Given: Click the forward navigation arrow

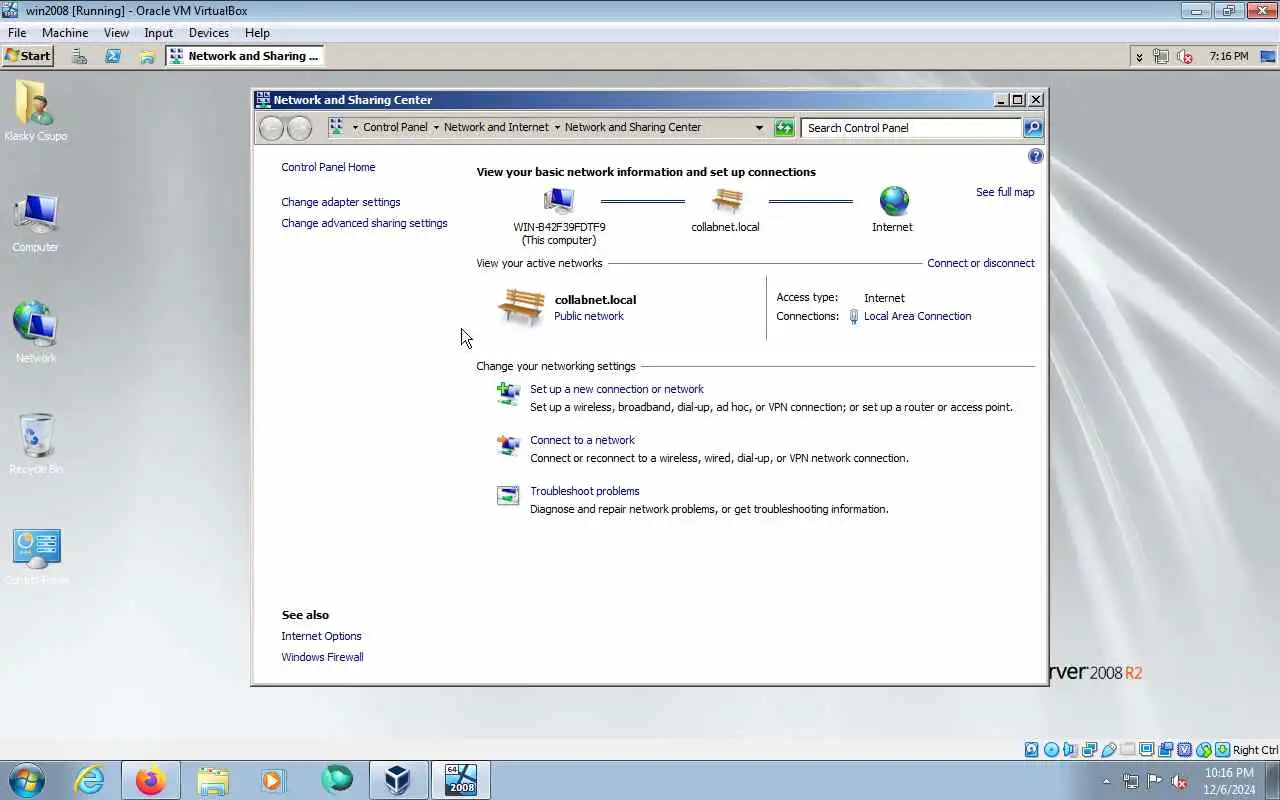Looking at the screenshot, I should [x=299, y=128].
